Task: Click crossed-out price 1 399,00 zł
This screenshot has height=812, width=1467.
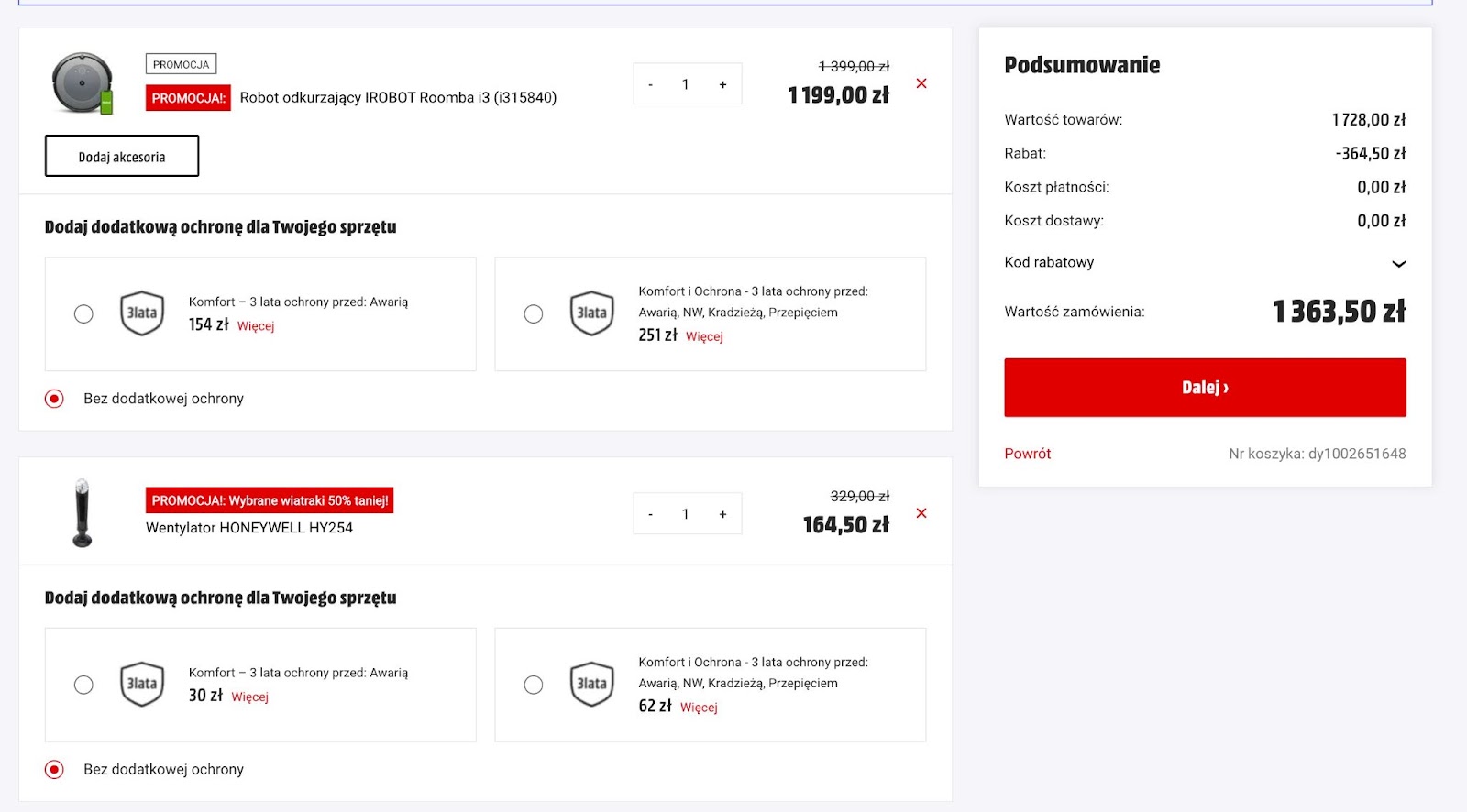Action: 854,66
